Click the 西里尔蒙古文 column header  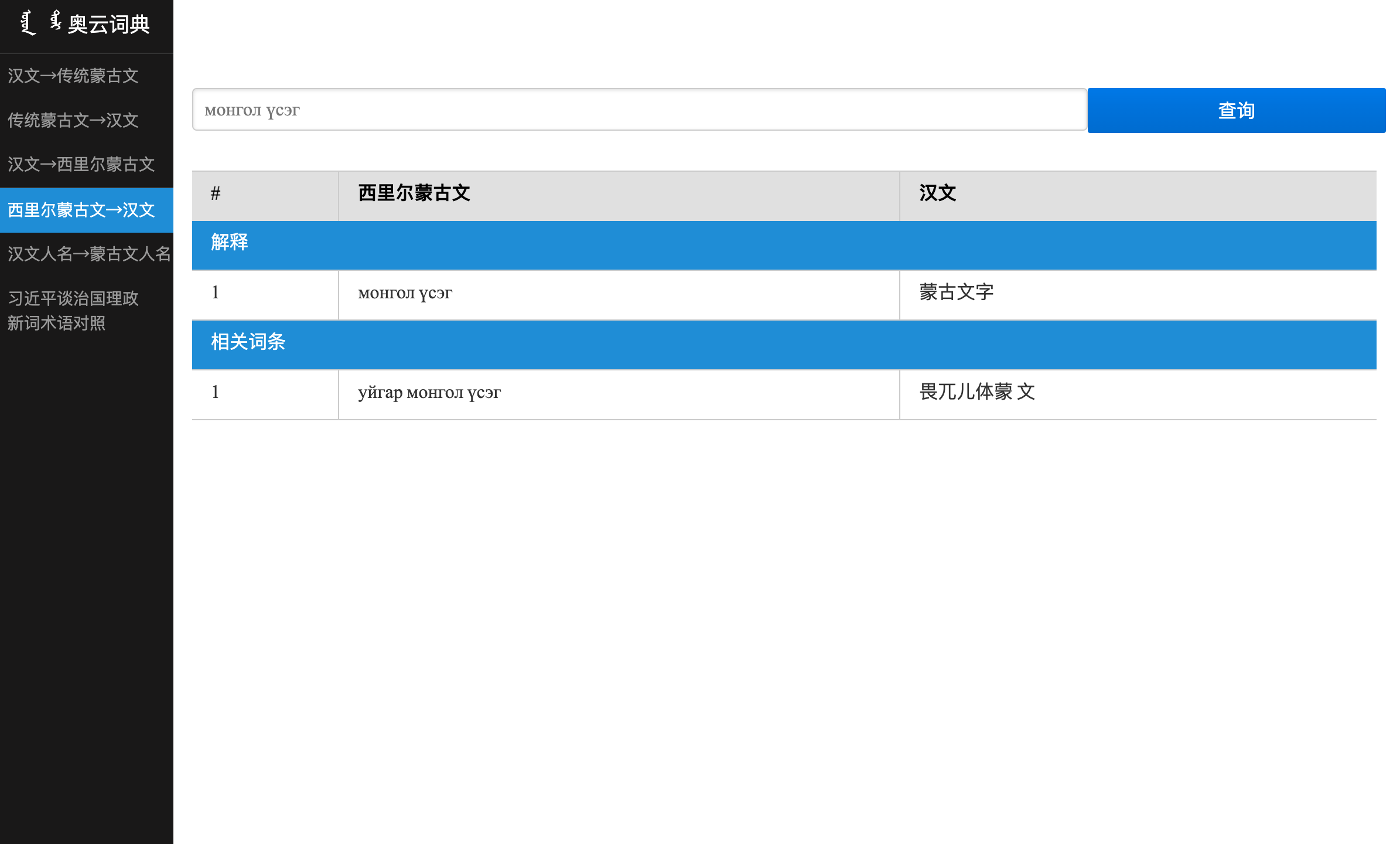(415, 193)
